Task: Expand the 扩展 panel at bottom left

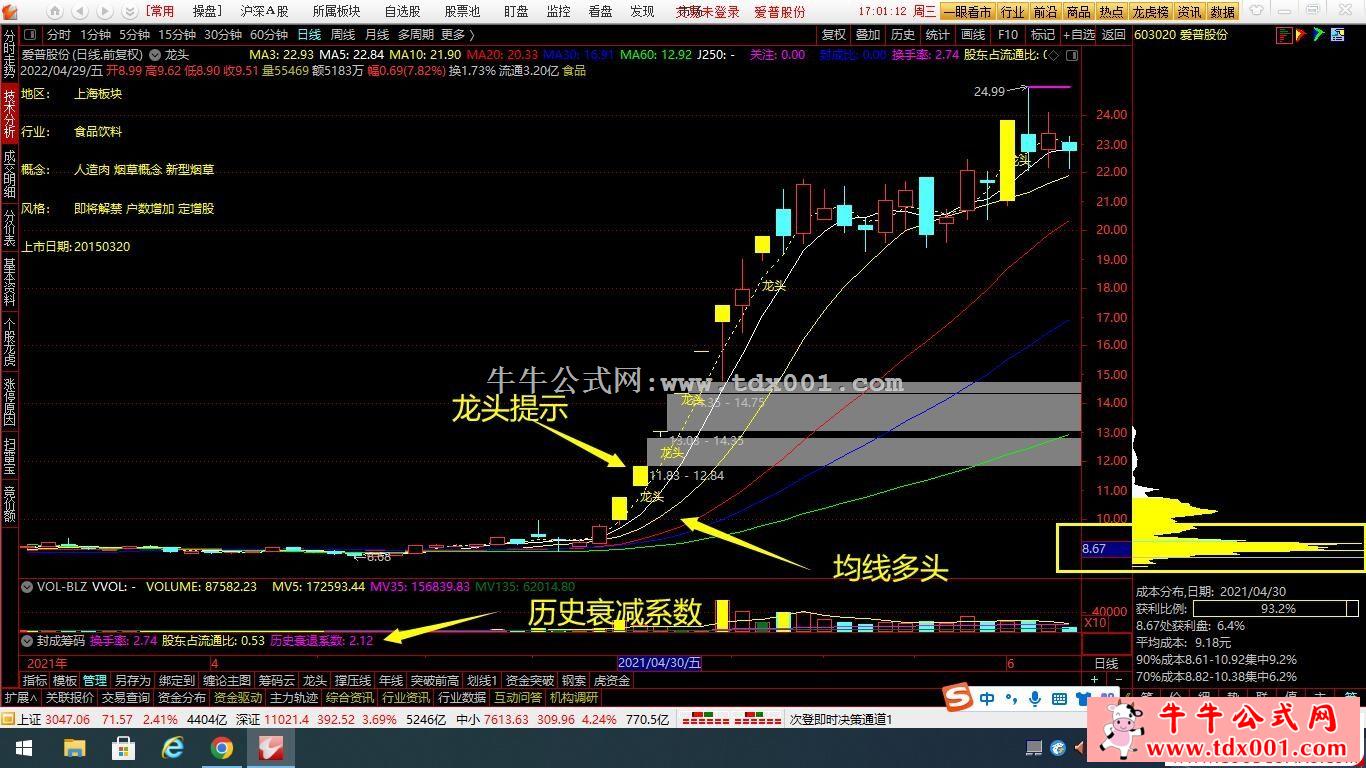Action: click(x=20, y=698)
